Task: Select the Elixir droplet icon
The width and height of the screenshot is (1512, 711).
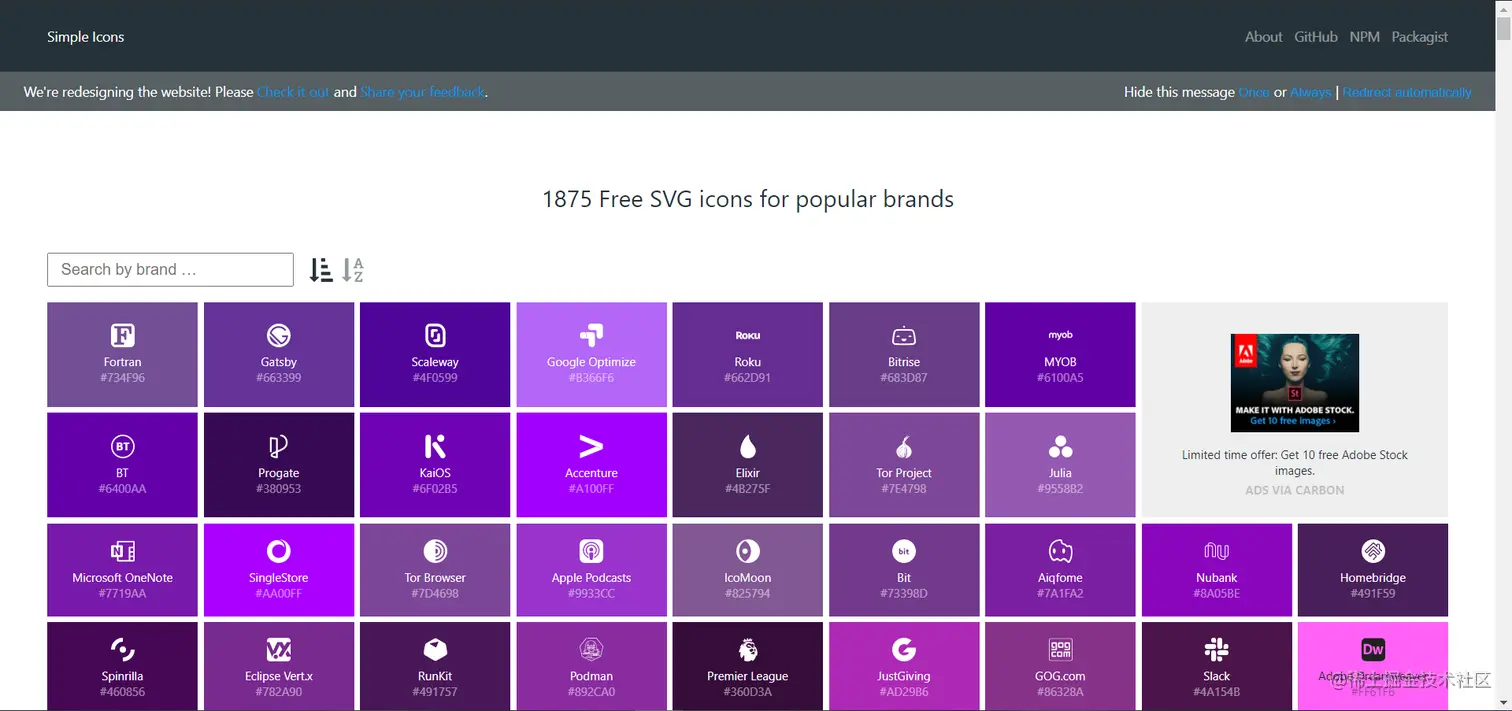Action: pos(748,446)
